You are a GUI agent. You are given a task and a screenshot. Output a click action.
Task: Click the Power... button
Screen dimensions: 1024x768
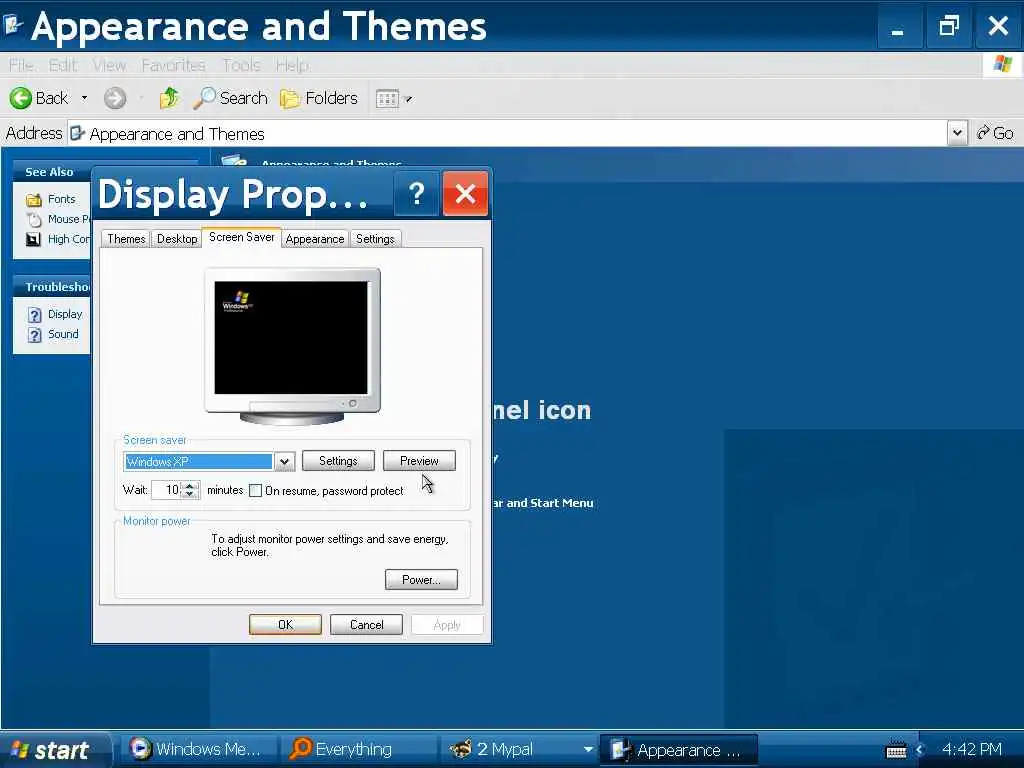[421, 580]
